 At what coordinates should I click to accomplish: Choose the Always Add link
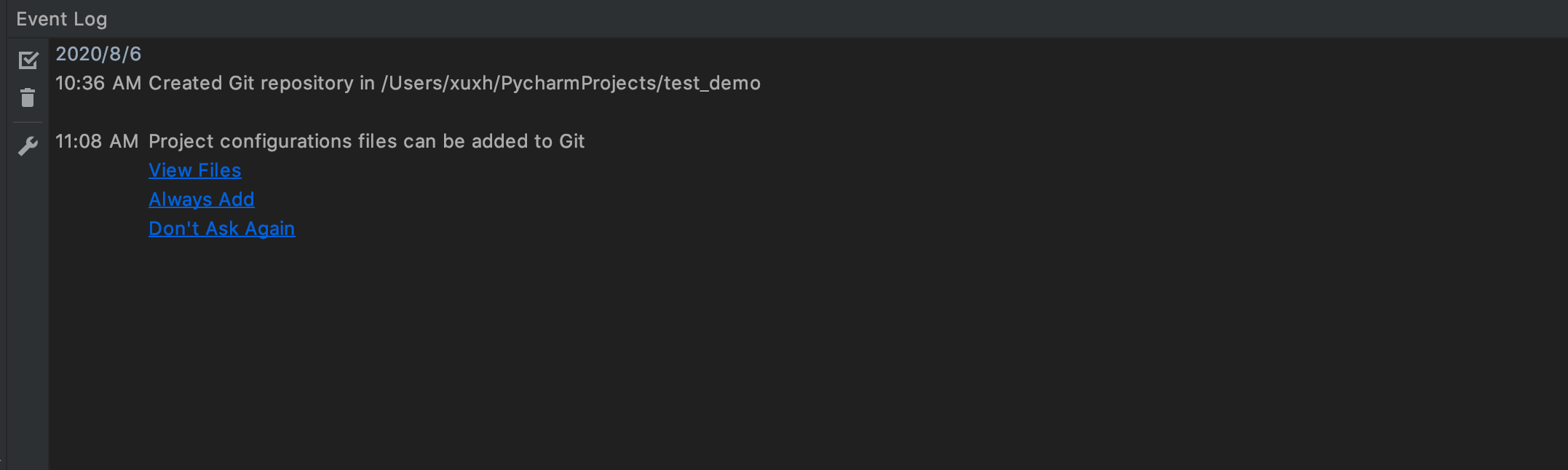201,199
